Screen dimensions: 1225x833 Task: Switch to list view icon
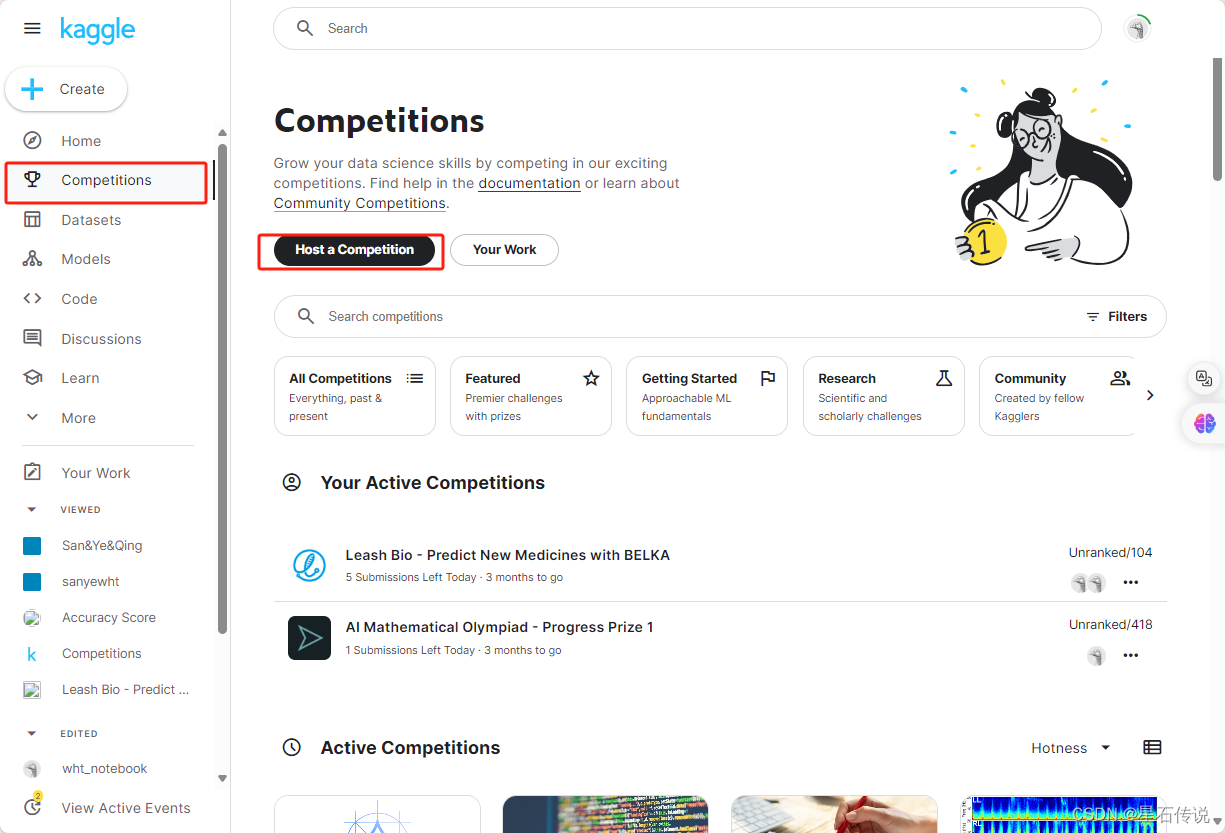point(1152,747)
